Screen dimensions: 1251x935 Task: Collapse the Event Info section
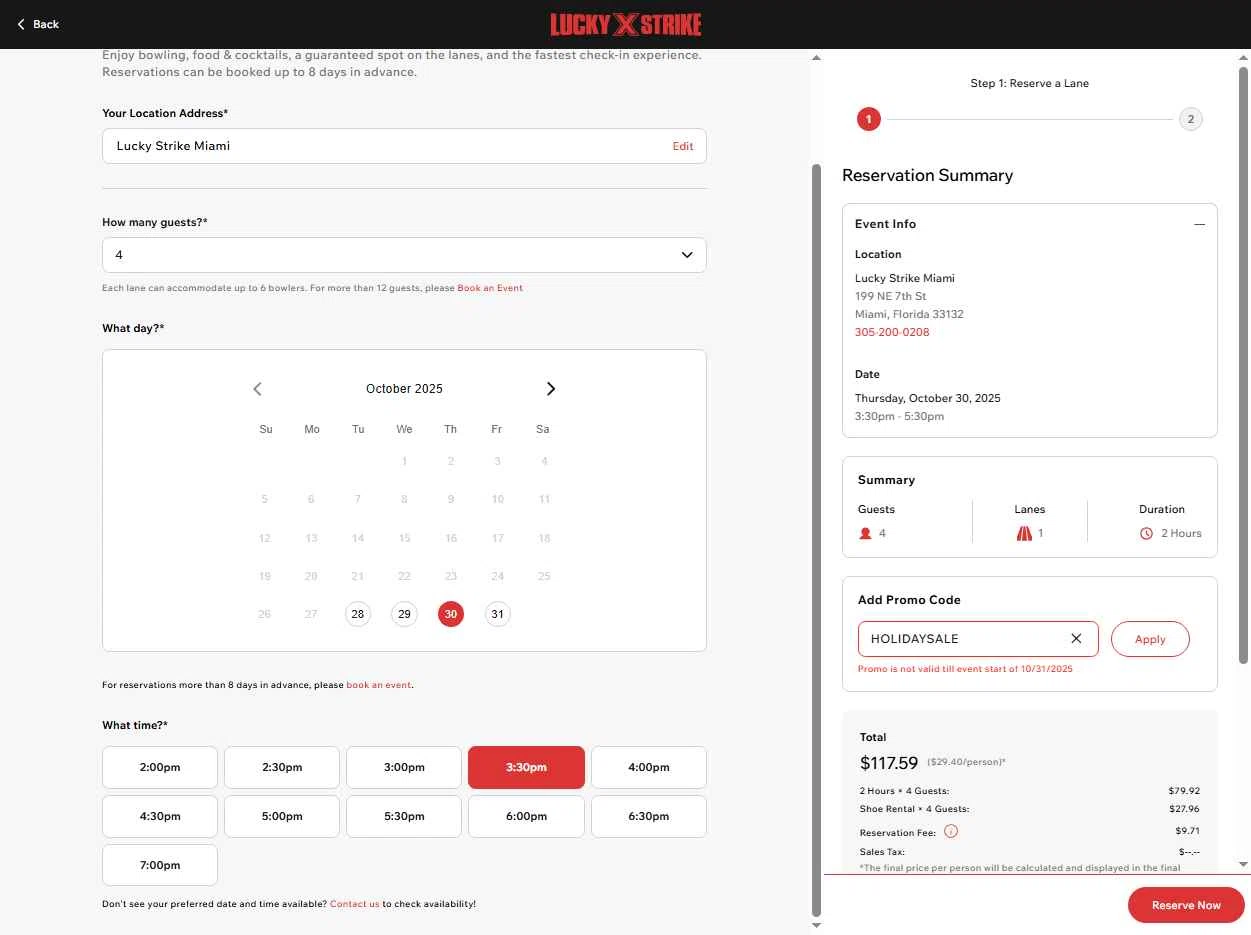(1199, 224)
